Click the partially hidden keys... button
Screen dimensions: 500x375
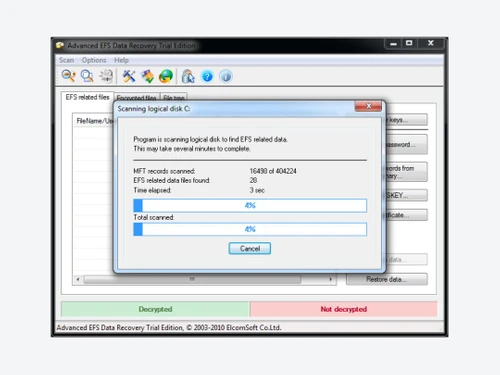[407, 120]
